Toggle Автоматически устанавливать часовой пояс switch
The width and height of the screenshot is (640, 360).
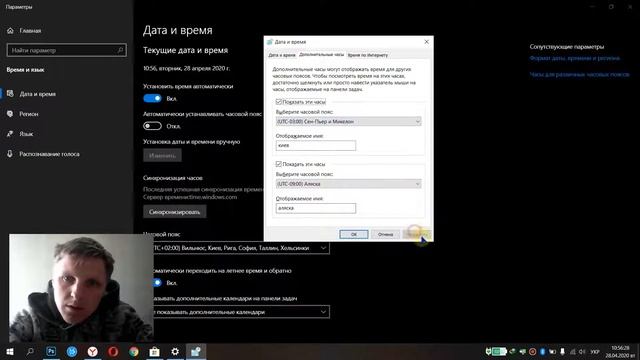click(152, 126)
